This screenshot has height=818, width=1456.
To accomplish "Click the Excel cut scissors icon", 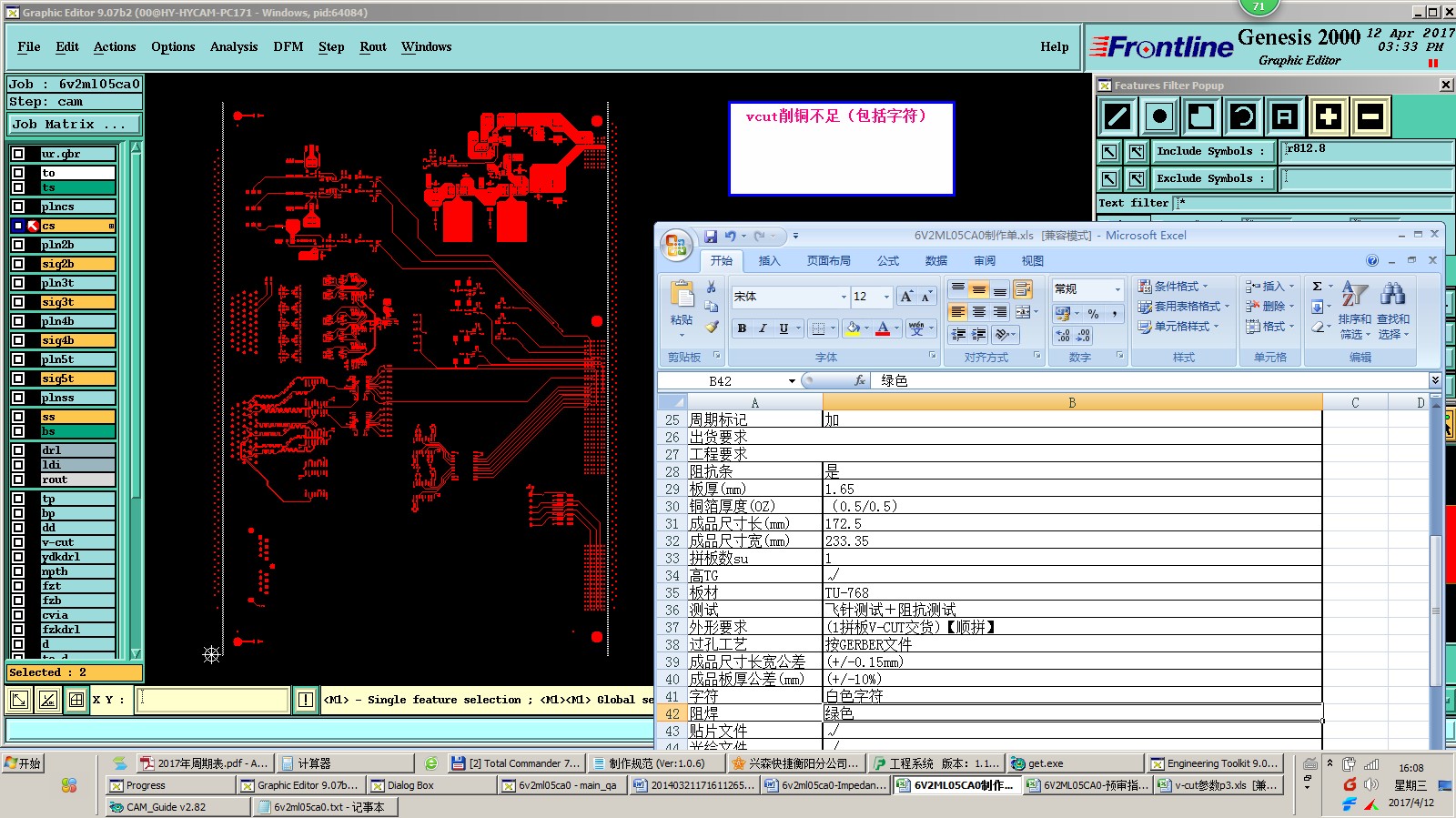I will pyautogui.click(x=712, y=287).
